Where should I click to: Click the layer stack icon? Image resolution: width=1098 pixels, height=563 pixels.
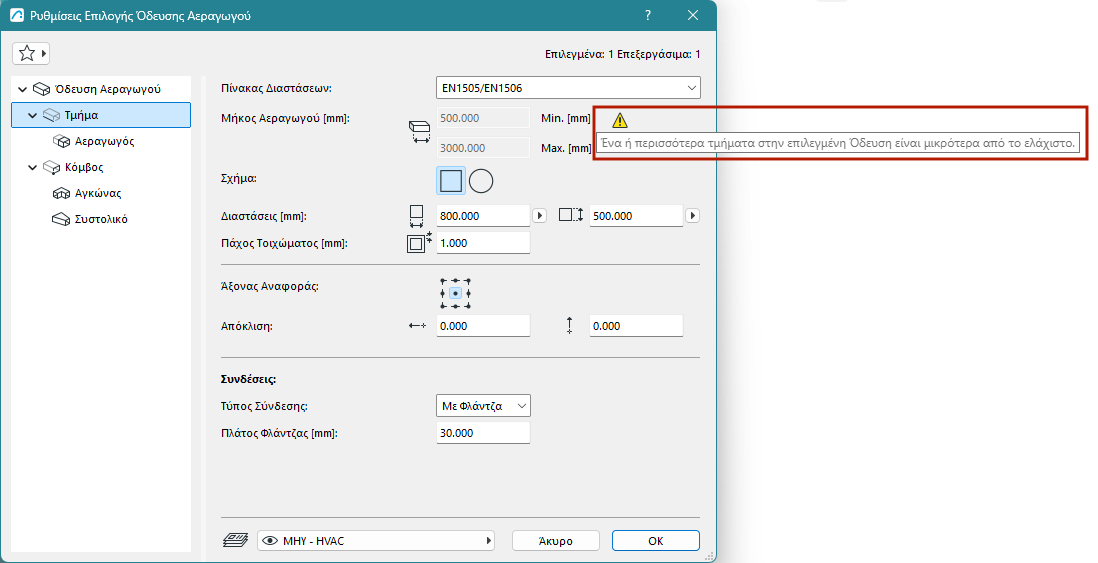235,541
